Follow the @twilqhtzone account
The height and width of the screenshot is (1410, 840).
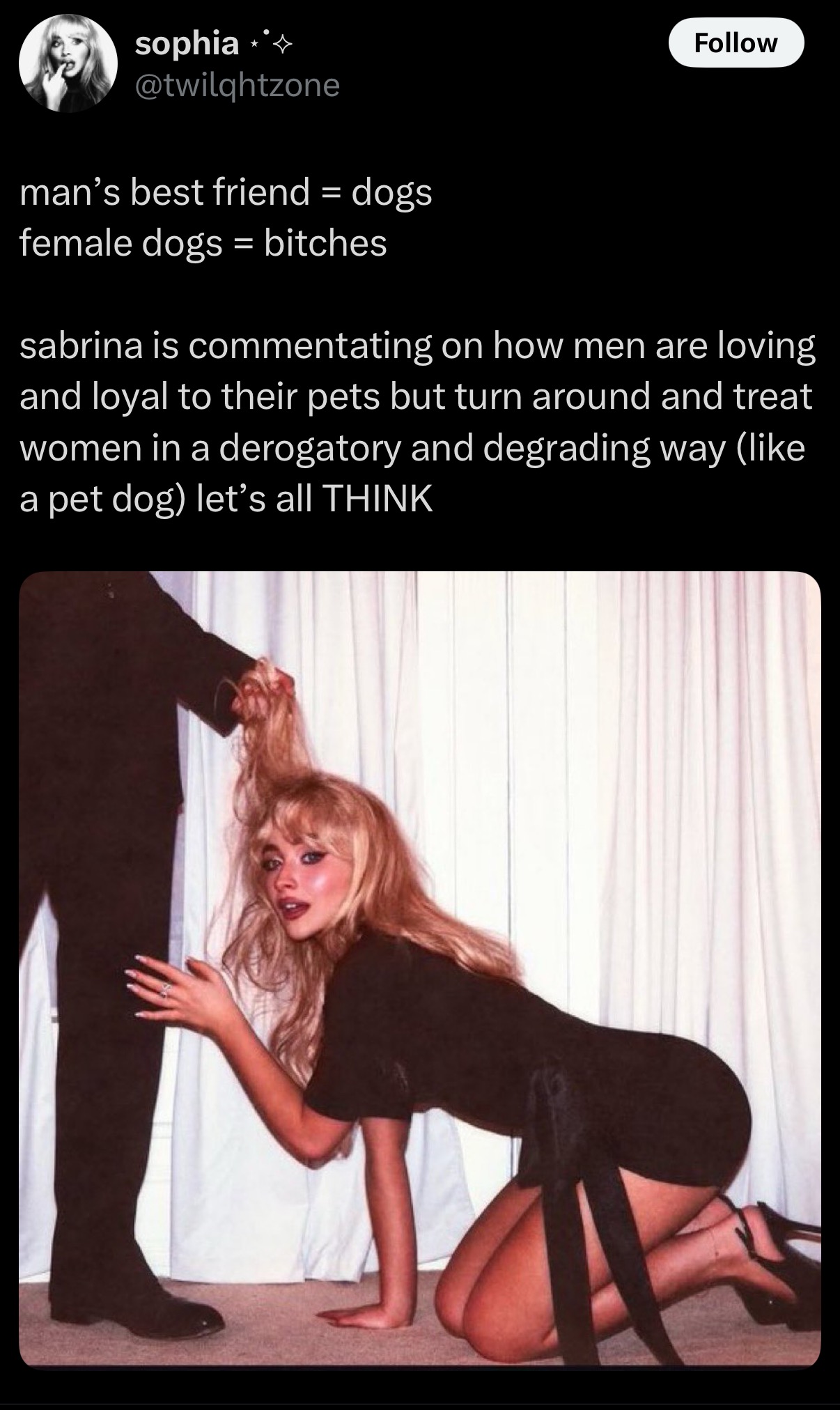[x=736, y=43]
